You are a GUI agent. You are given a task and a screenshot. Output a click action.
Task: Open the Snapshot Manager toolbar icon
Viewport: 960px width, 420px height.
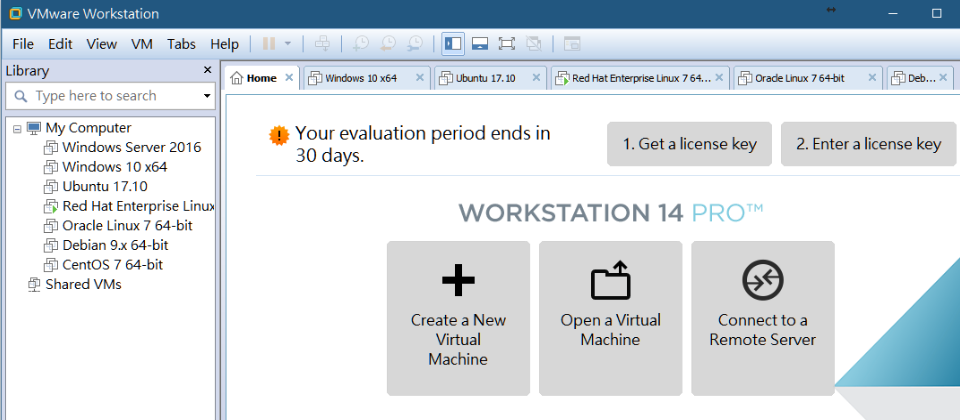[415, 43]
